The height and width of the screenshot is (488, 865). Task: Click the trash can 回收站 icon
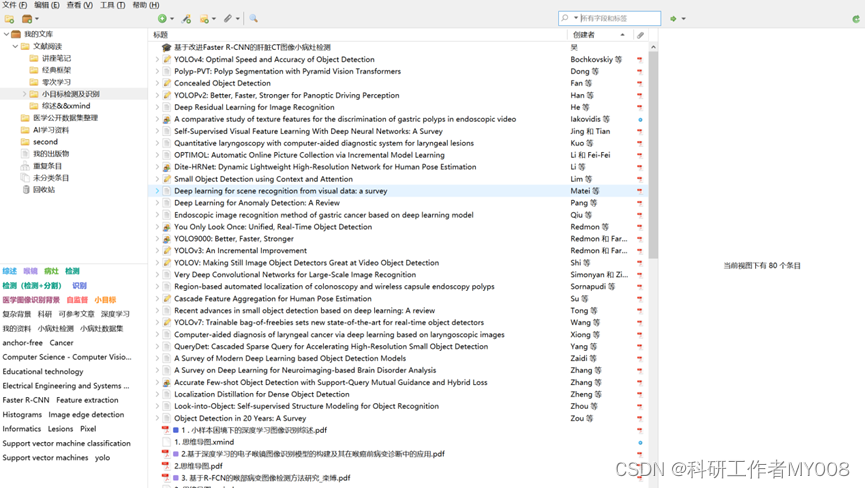point(25,190)
